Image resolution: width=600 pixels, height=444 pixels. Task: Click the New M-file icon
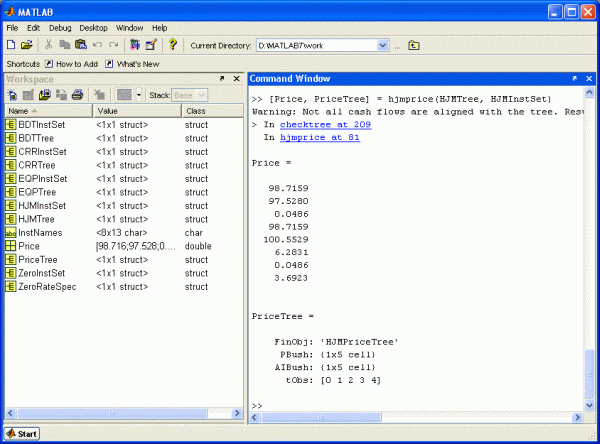pos(11,45)
